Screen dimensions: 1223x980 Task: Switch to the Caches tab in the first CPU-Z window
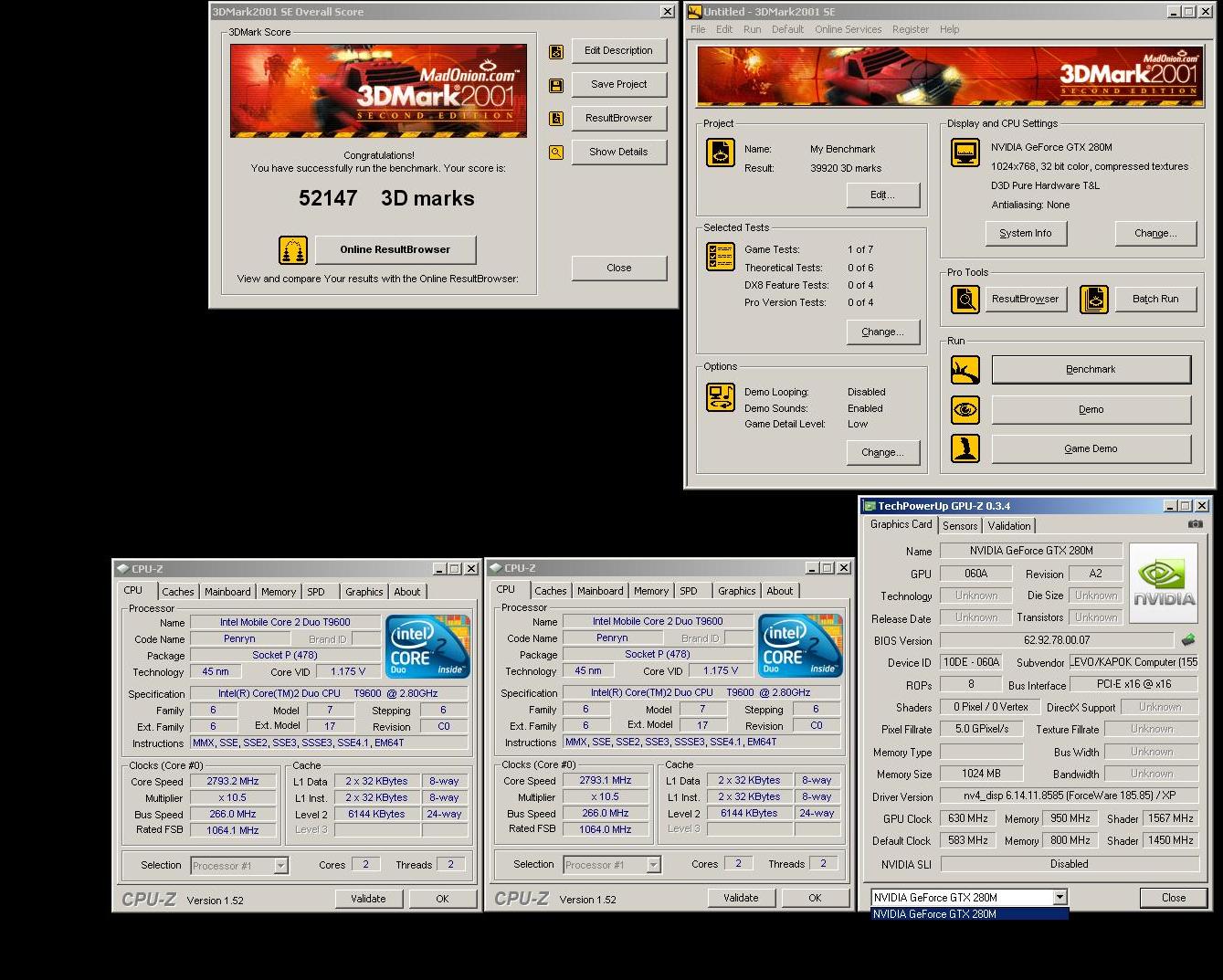pos(178,592)
